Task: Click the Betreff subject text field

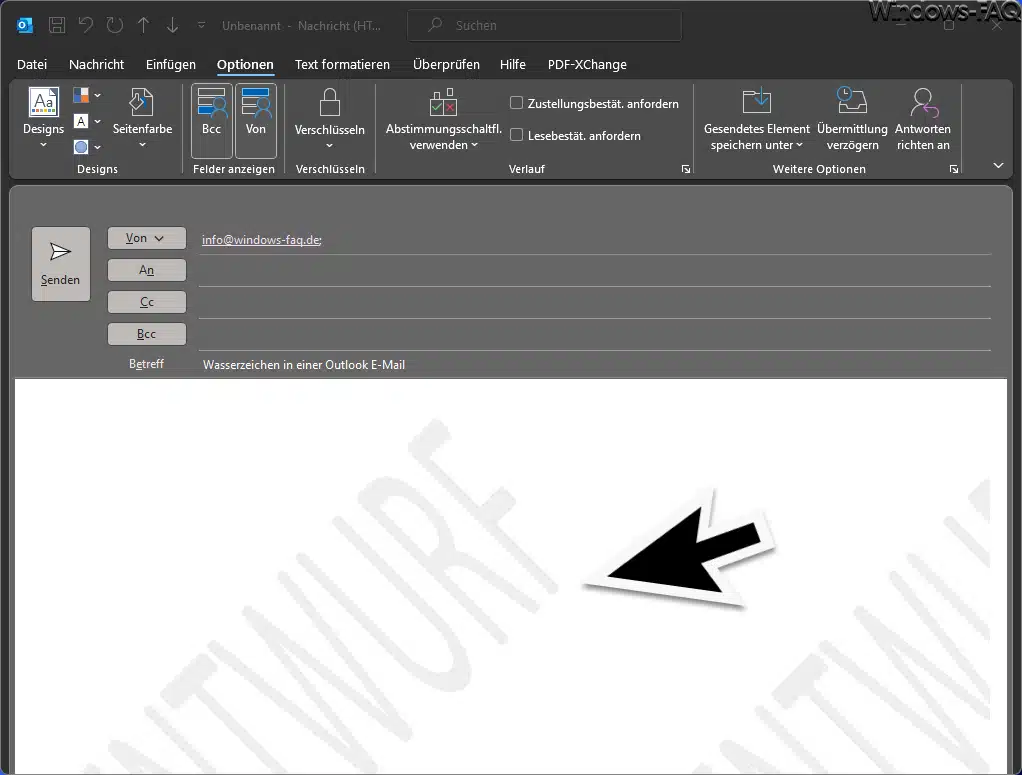Action: click(594, 365)
